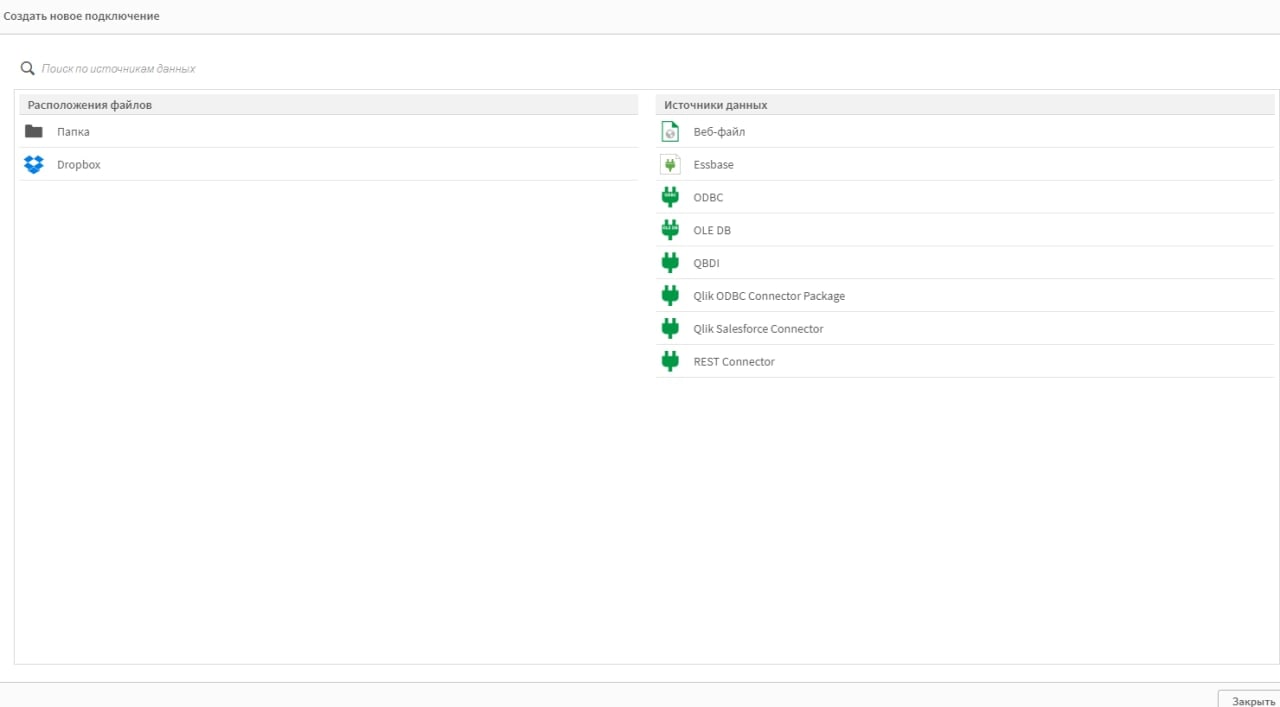This screenshot has height=707, width=1280.
Task: Select the QBDI text label
Action: (706, 264)
